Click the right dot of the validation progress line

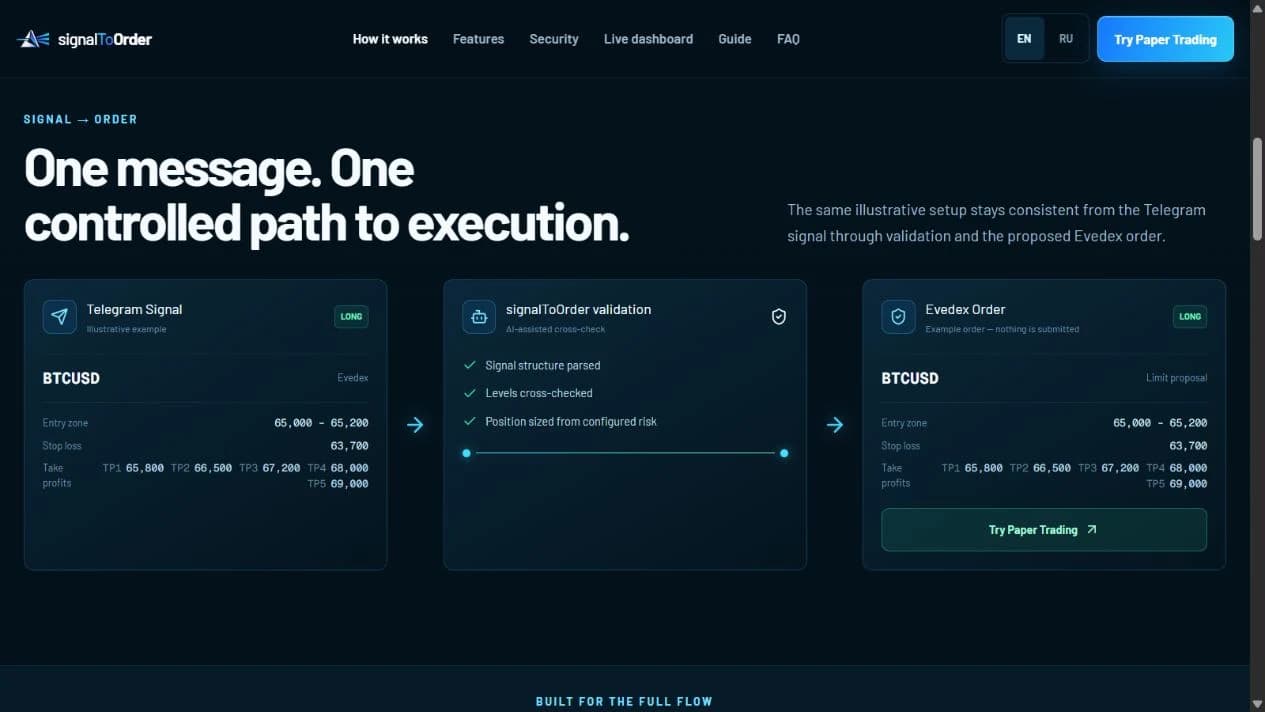click(x=784, y=453)
